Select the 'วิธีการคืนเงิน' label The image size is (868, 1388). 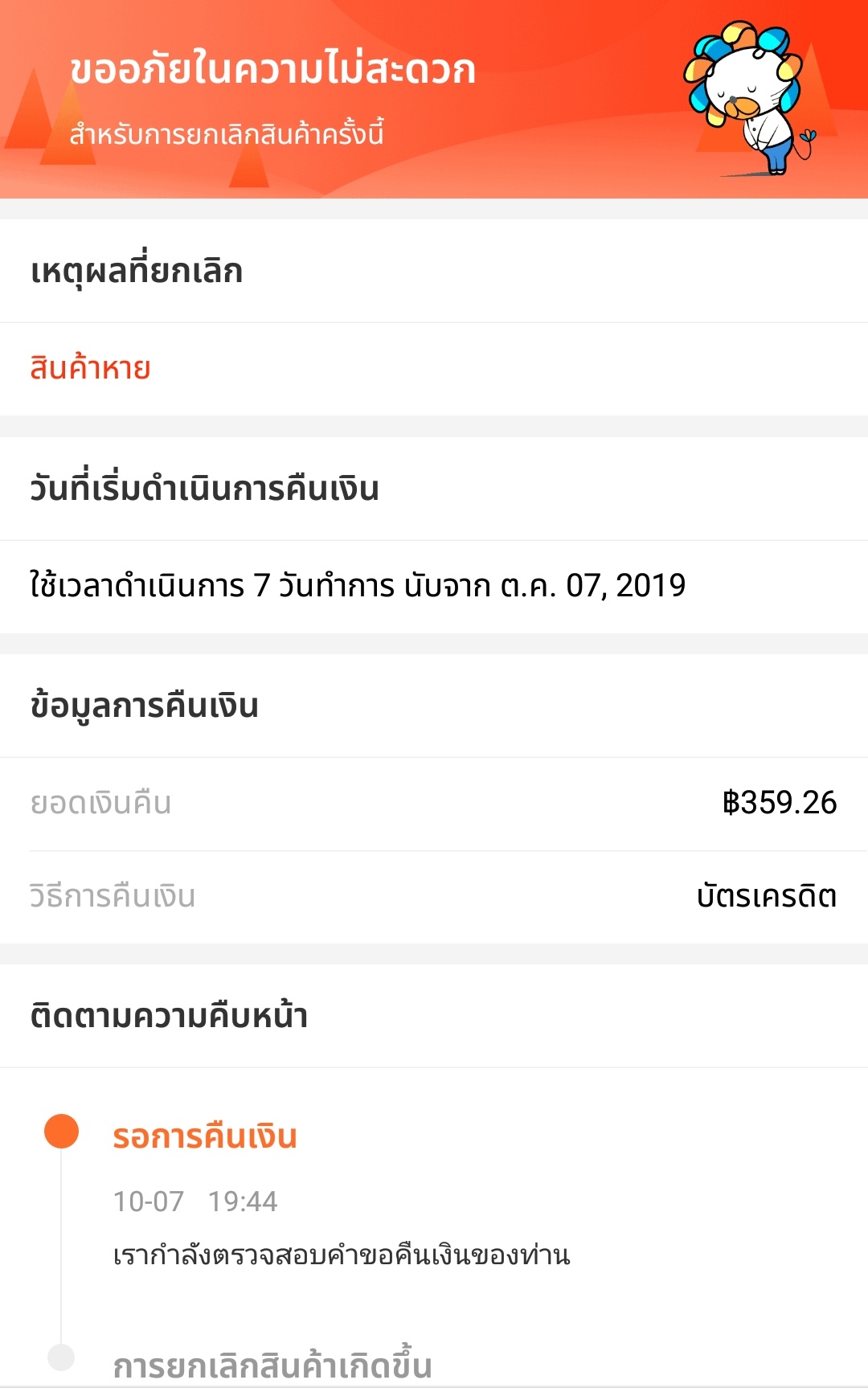click(x=113, y=896)
